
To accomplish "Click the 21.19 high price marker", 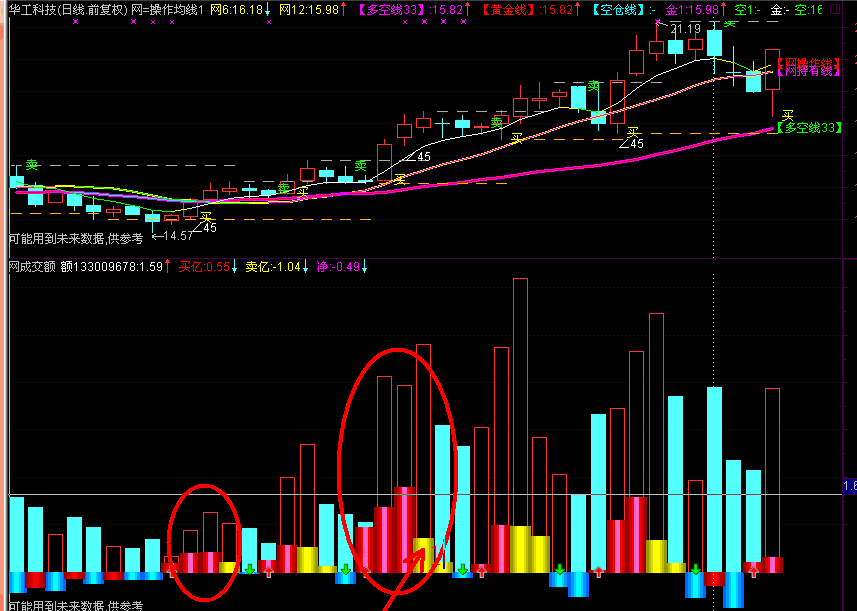I will pos(685,28).
